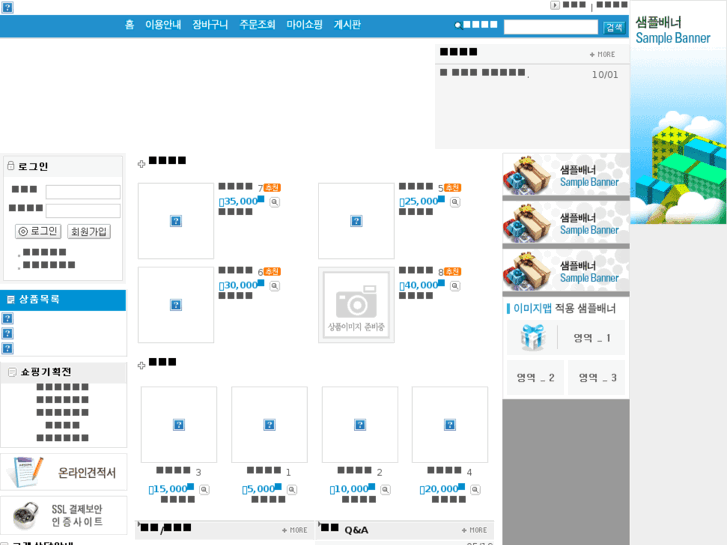Image resolution: width=727 pixels, height=545 pixels.
Task: Click the password input field
Action: [x=83, y=211]
